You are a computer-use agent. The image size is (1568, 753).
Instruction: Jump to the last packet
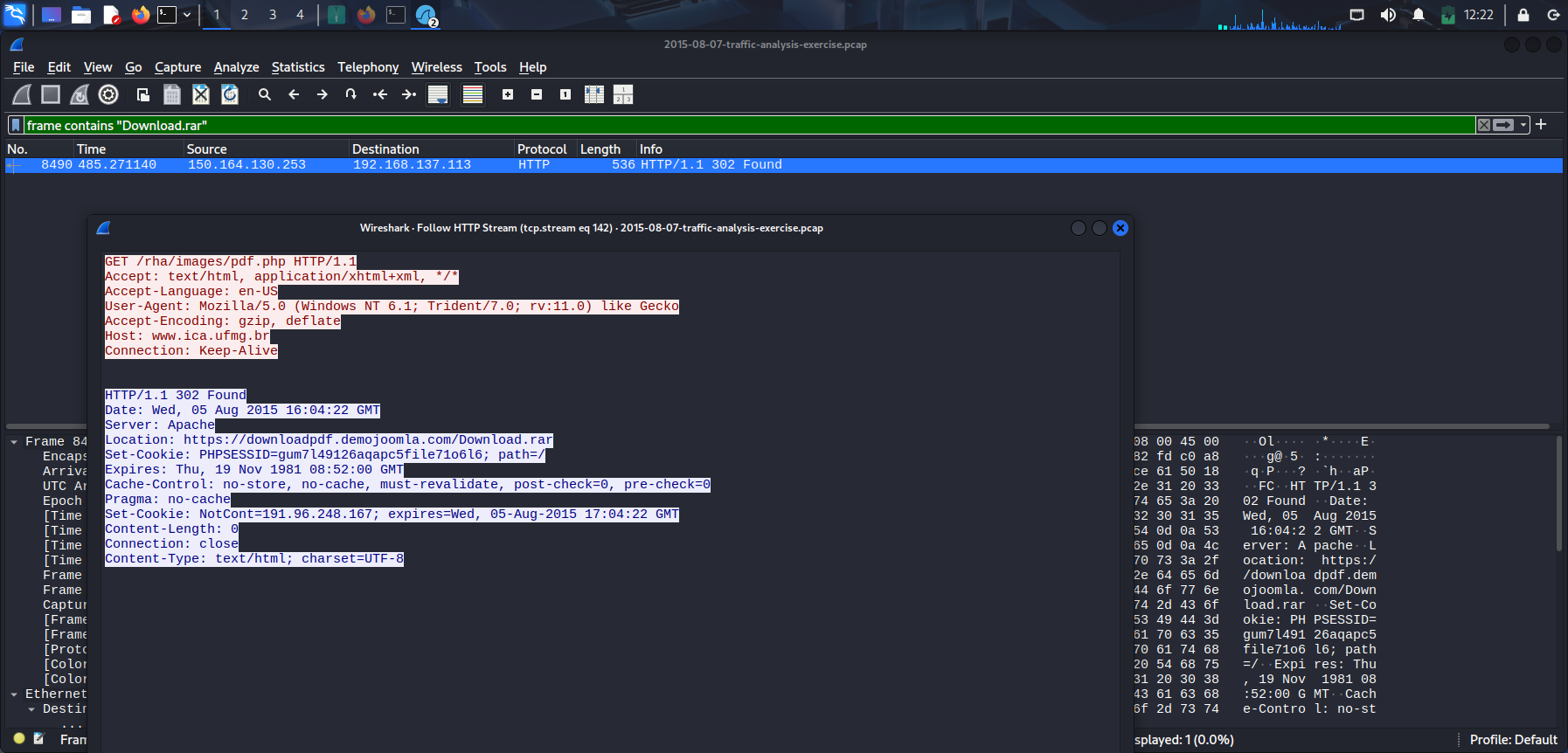409,94
